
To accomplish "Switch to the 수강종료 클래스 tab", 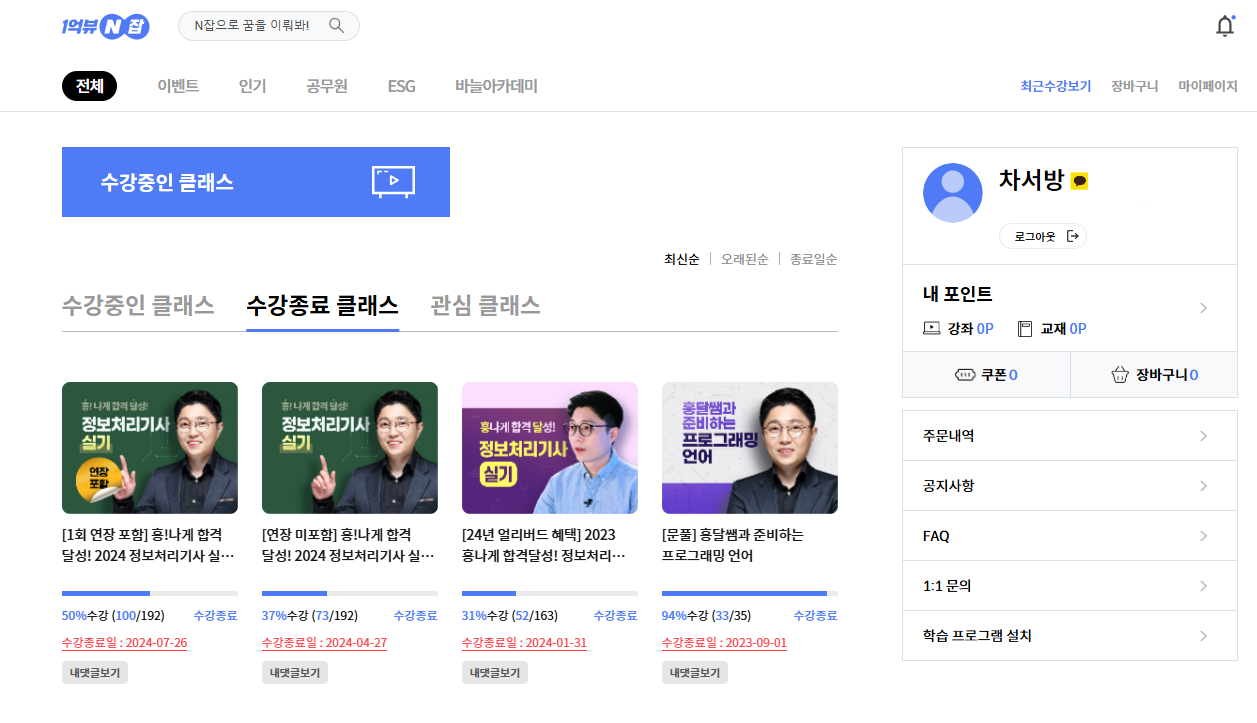I will pyautogui.click(x=322, y=305).
